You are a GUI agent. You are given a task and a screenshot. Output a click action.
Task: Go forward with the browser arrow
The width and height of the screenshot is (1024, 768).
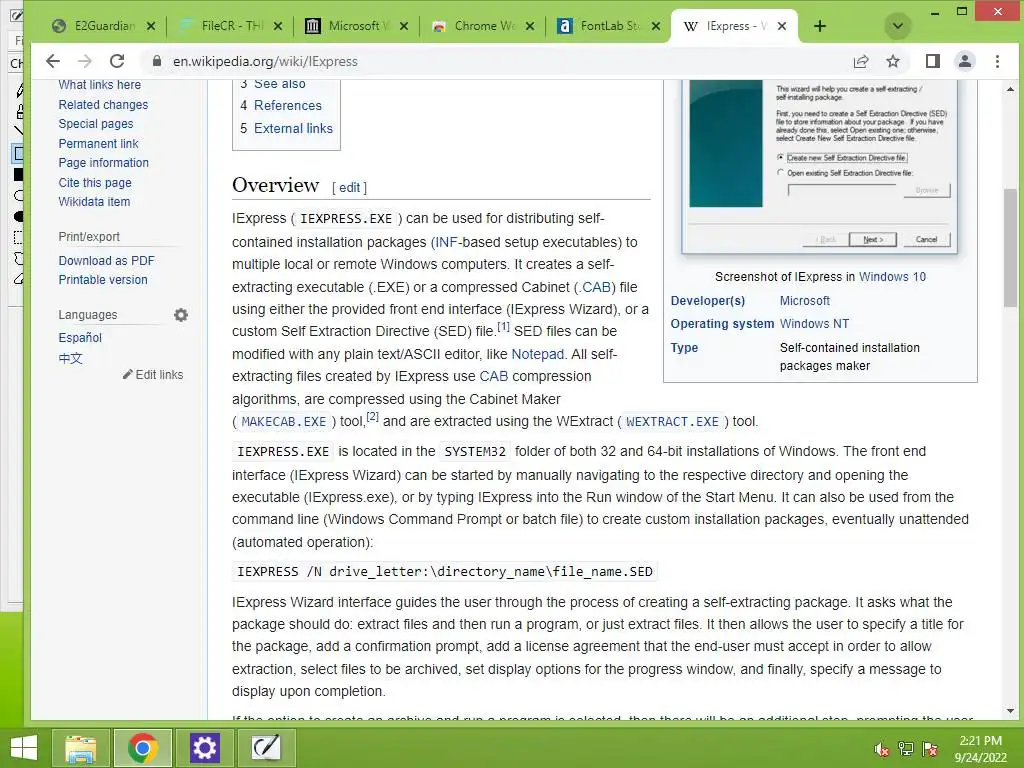85,61
